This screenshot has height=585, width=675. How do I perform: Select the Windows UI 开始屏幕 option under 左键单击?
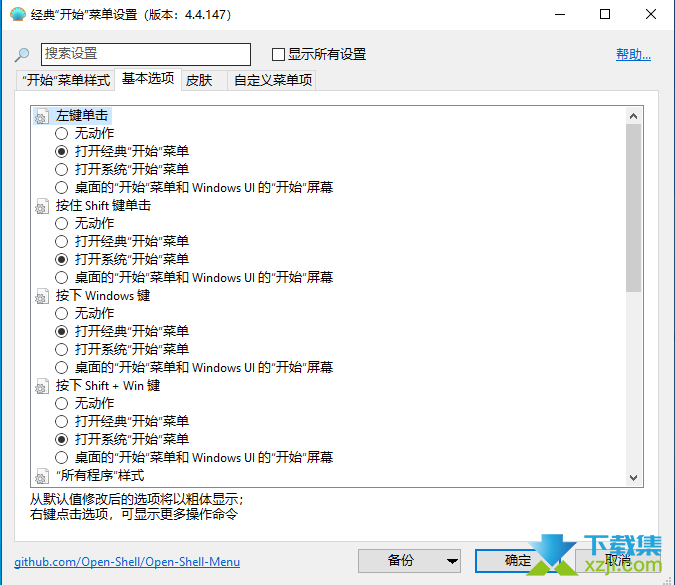62,188
